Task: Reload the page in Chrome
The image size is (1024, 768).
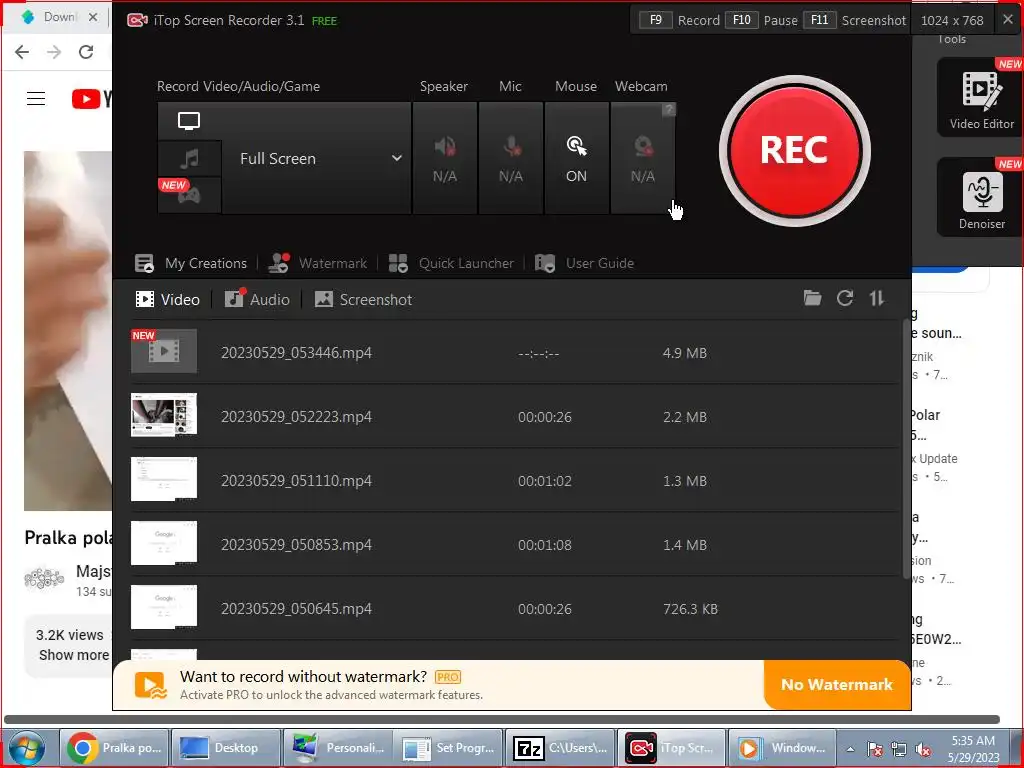Action: [x=86, y=52]
